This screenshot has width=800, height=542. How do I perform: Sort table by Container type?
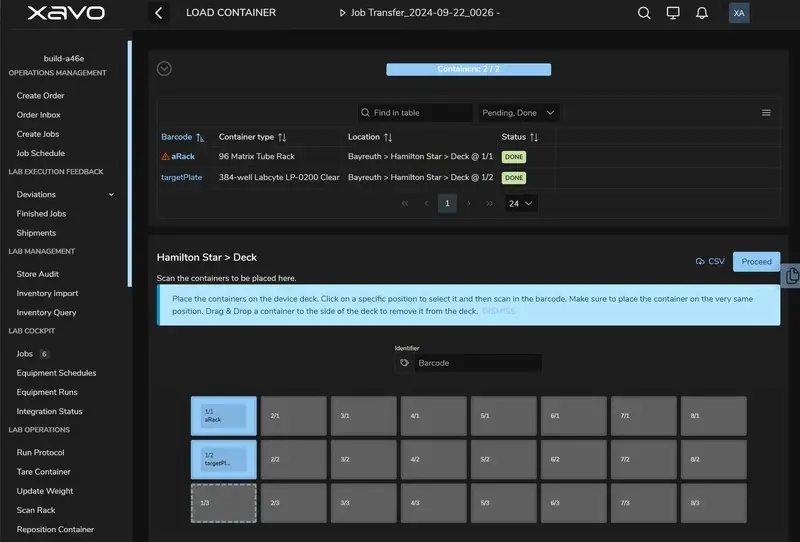(253, 137)
